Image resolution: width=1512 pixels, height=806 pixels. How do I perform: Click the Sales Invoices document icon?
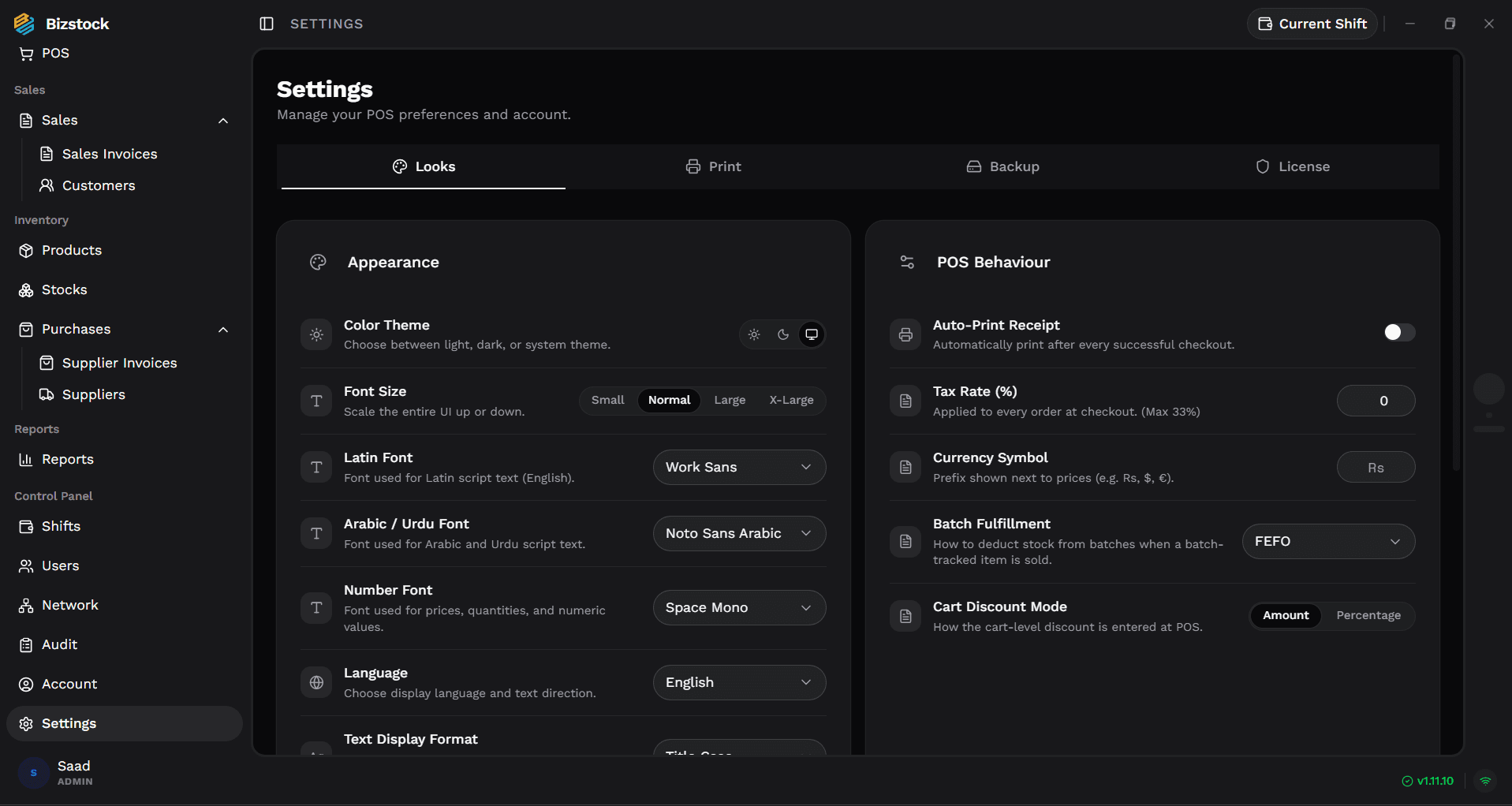pyautogui.click(x=47, y=154)
